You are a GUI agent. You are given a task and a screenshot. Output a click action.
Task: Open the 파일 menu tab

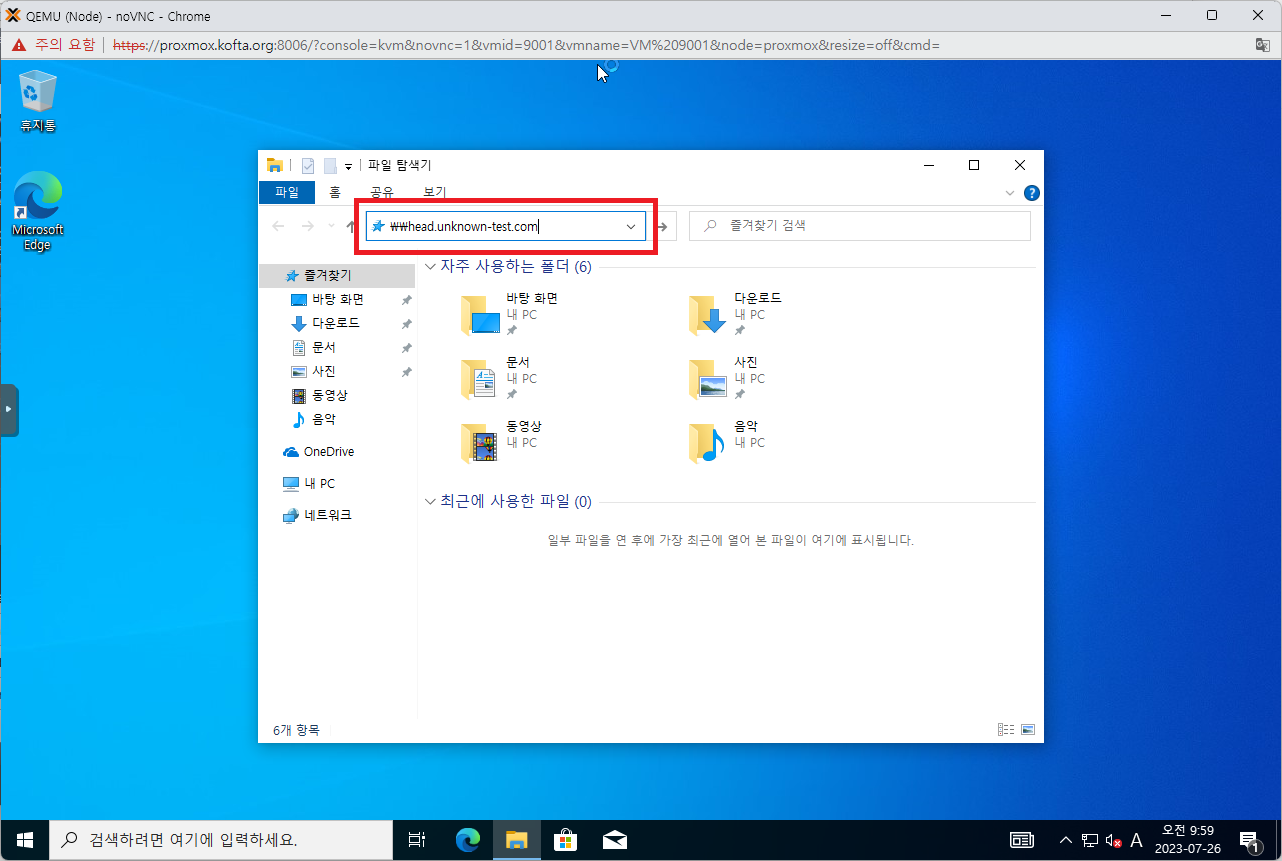point(286,193)
